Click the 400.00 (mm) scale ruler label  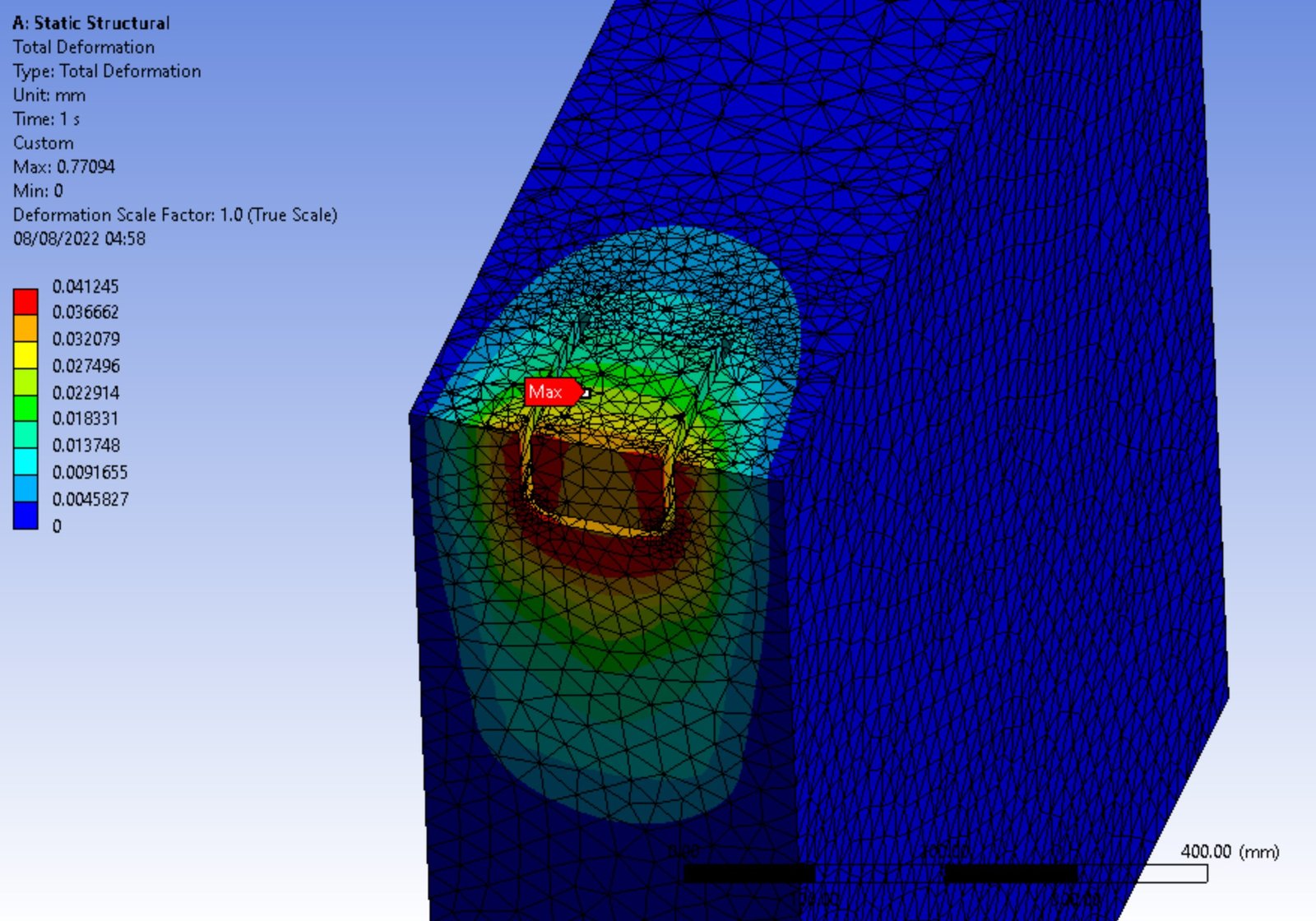click(1229, 852)
